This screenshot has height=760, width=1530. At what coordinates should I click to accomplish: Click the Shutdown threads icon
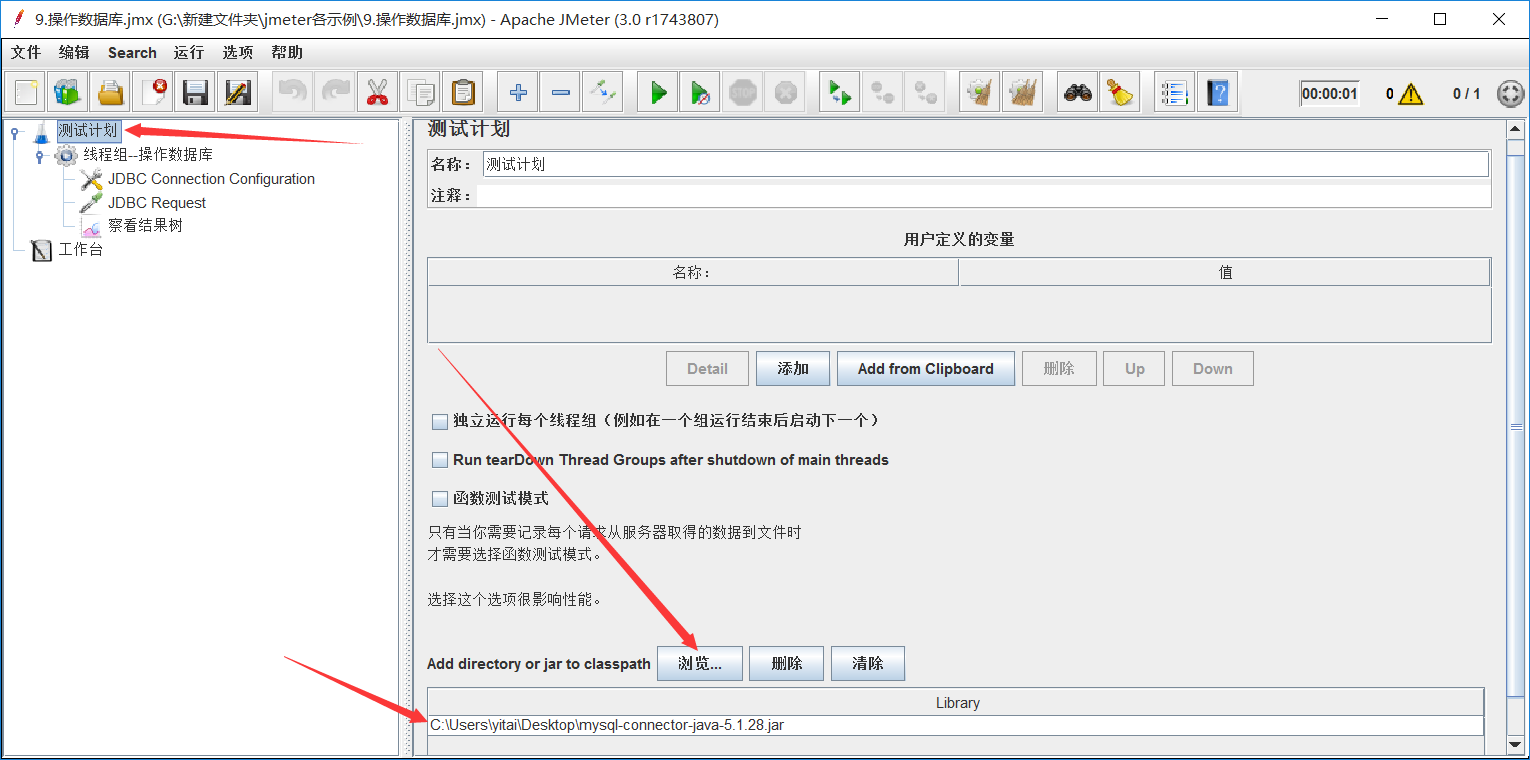pos(785,93)
